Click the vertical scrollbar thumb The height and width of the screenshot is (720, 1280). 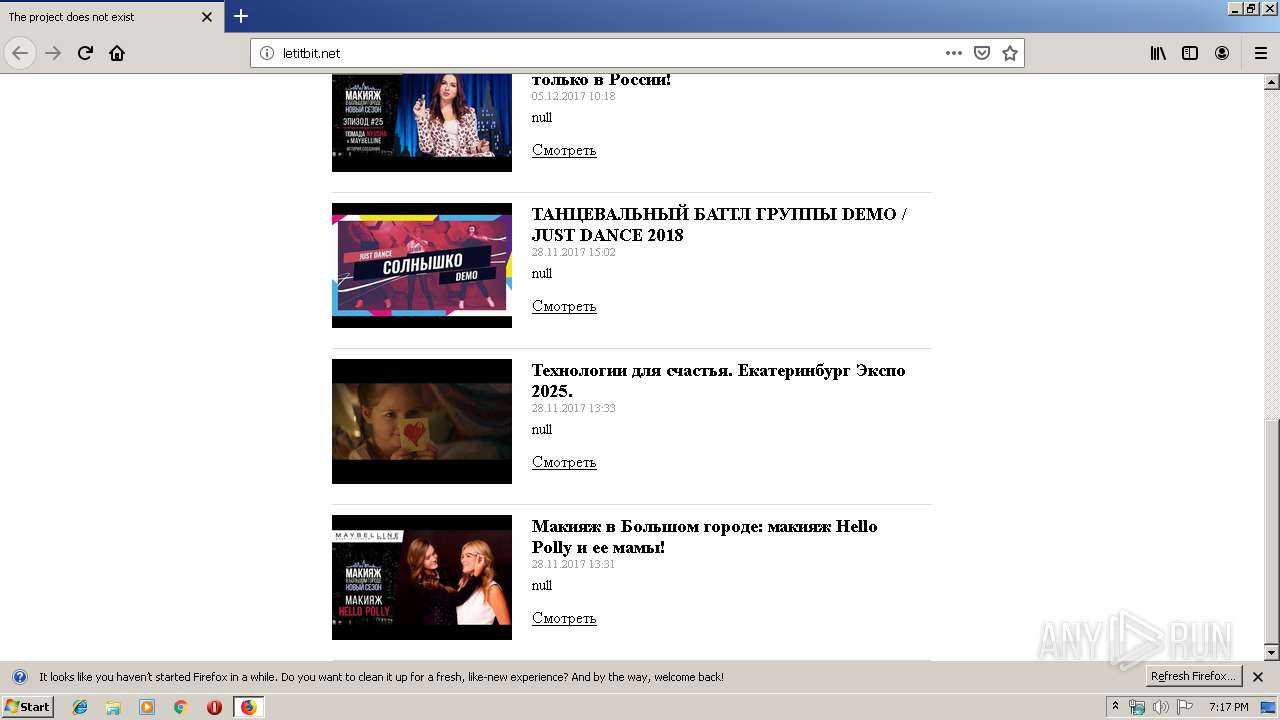pos(1272,532)
